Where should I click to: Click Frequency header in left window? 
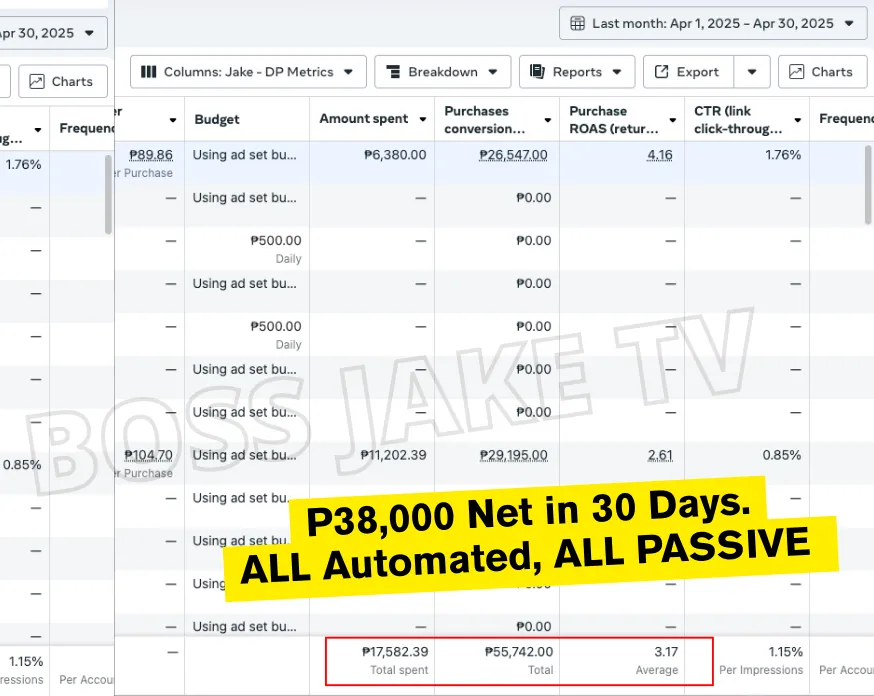86,128
